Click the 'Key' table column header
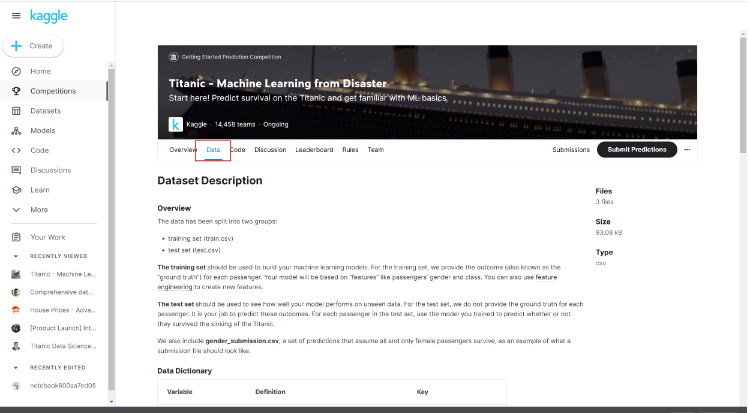 tap(422, 391)
